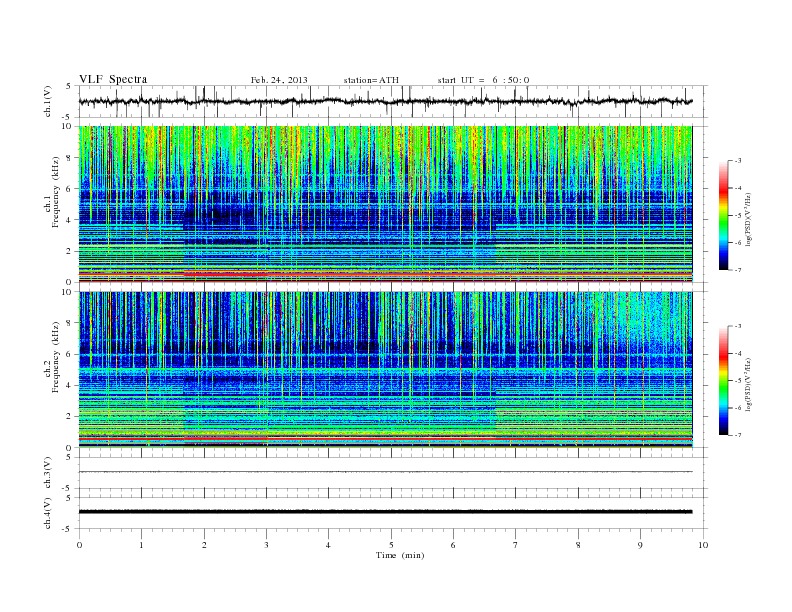Click the "5" tick on the time axis

click(391, 545)
